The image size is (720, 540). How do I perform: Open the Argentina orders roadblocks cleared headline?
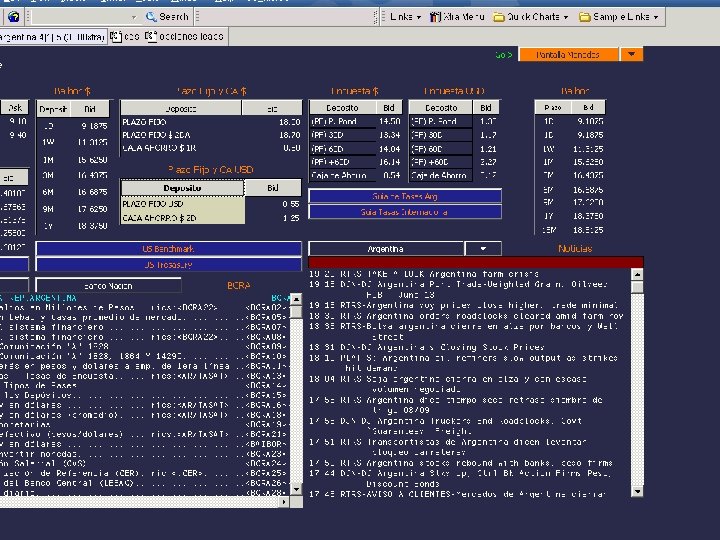click(x=466, y=316)
